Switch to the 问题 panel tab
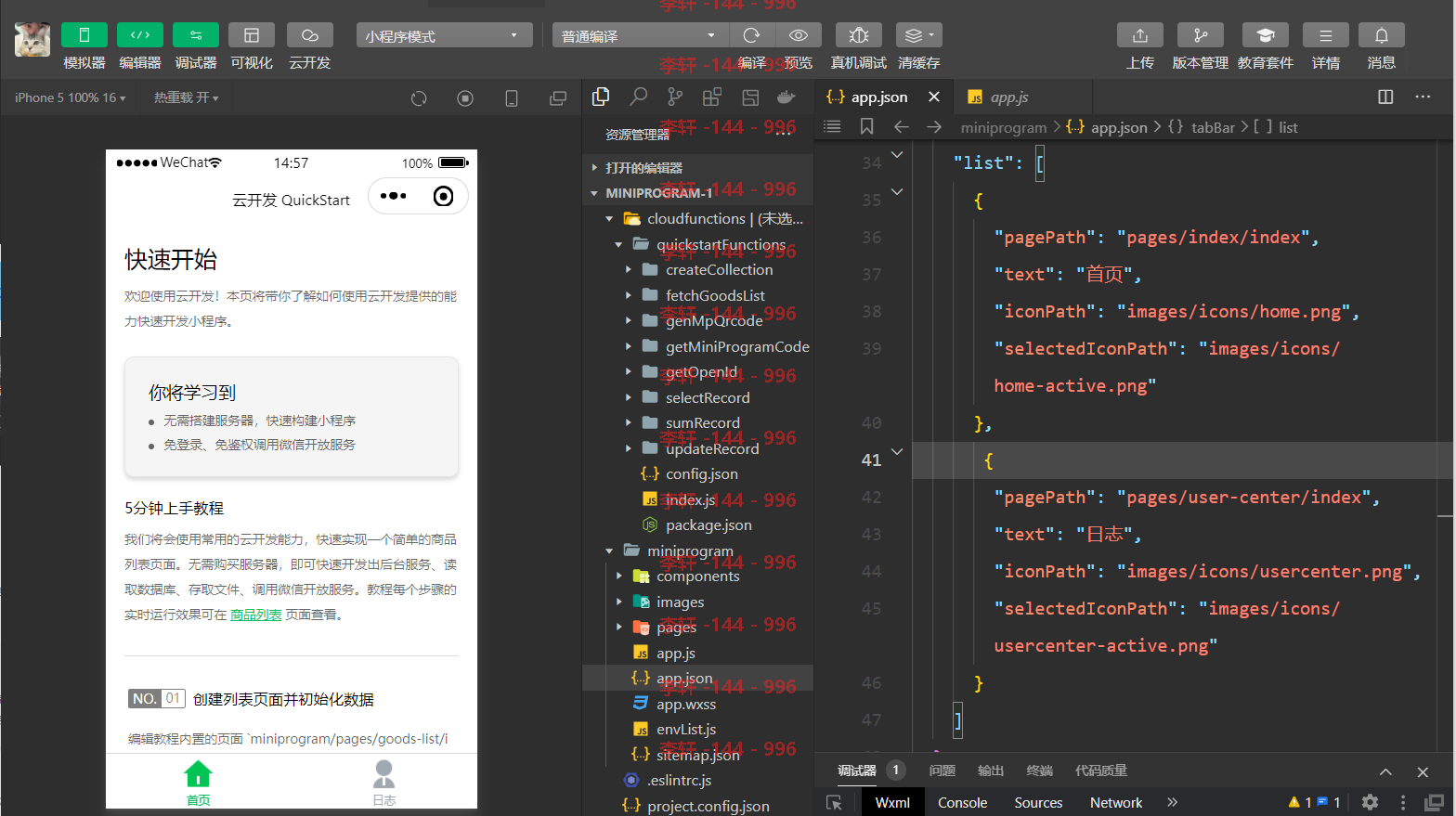 [x=942, y=771]
